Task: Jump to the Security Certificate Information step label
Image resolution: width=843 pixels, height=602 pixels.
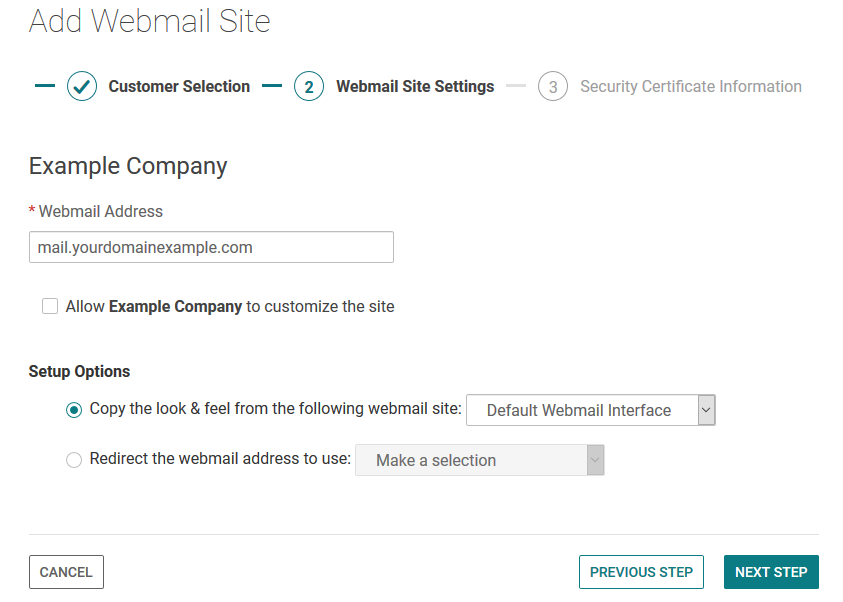Action: click(691, 87)
